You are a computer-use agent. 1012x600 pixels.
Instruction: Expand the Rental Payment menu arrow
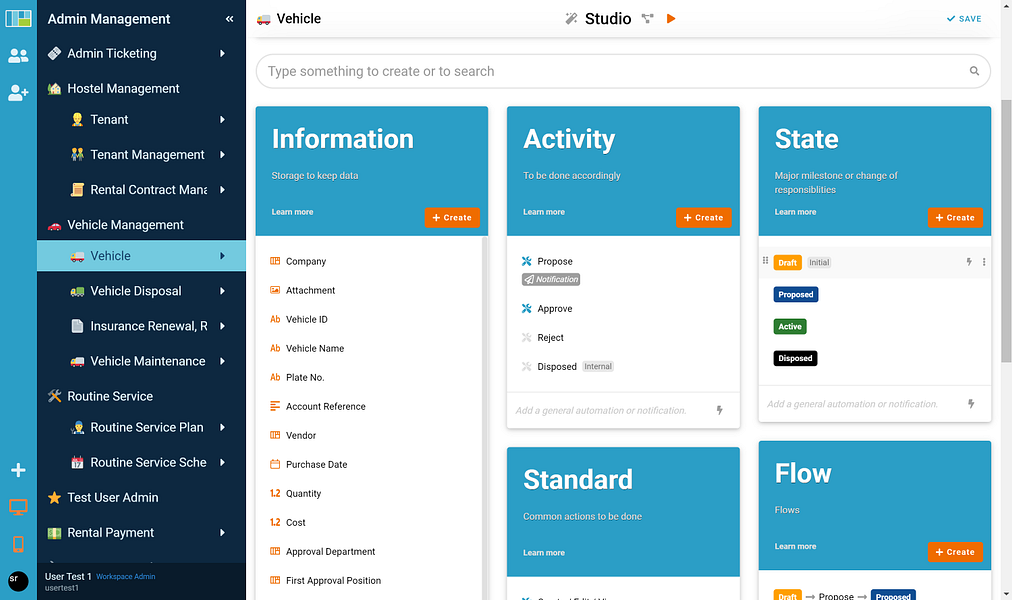[222, 532]
